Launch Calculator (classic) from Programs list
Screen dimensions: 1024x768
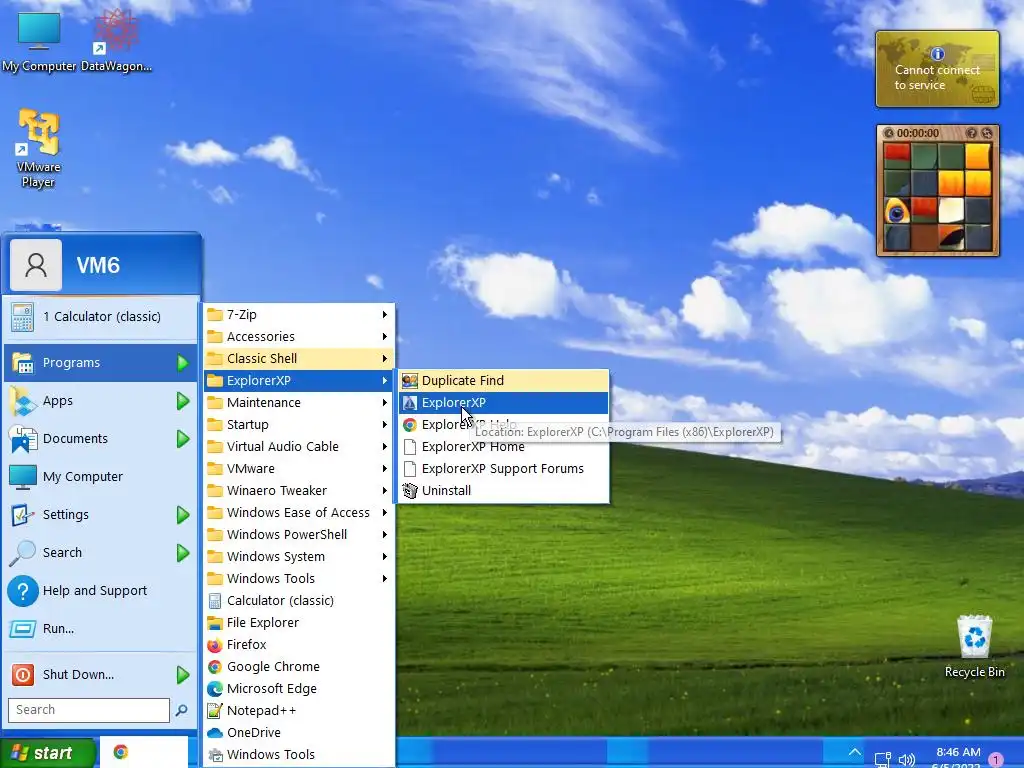[300, 600]
